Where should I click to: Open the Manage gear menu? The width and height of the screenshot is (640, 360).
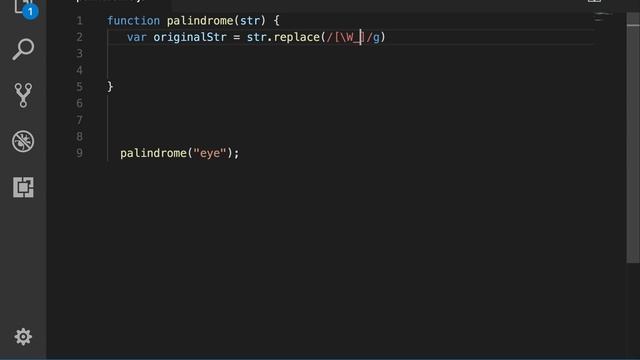tap(23, 337)
